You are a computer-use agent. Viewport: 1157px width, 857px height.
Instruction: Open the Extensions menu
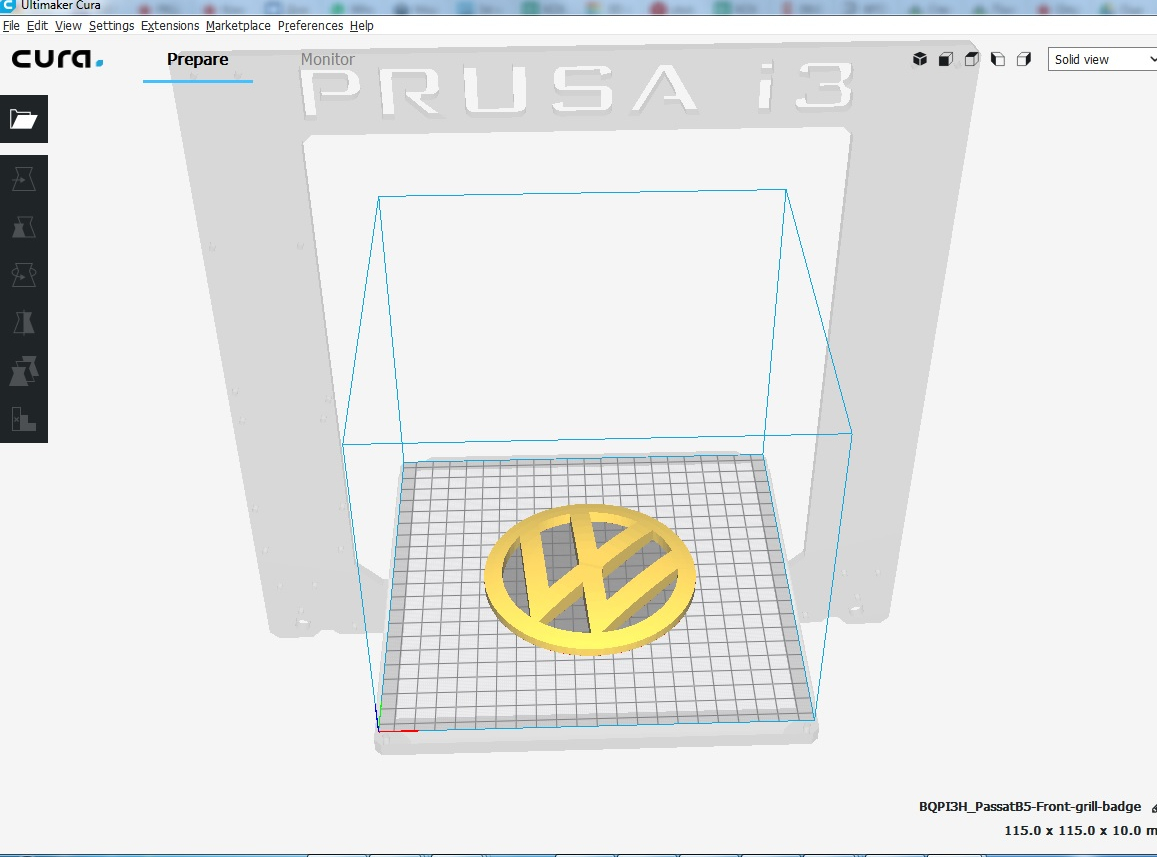(170, 25)
